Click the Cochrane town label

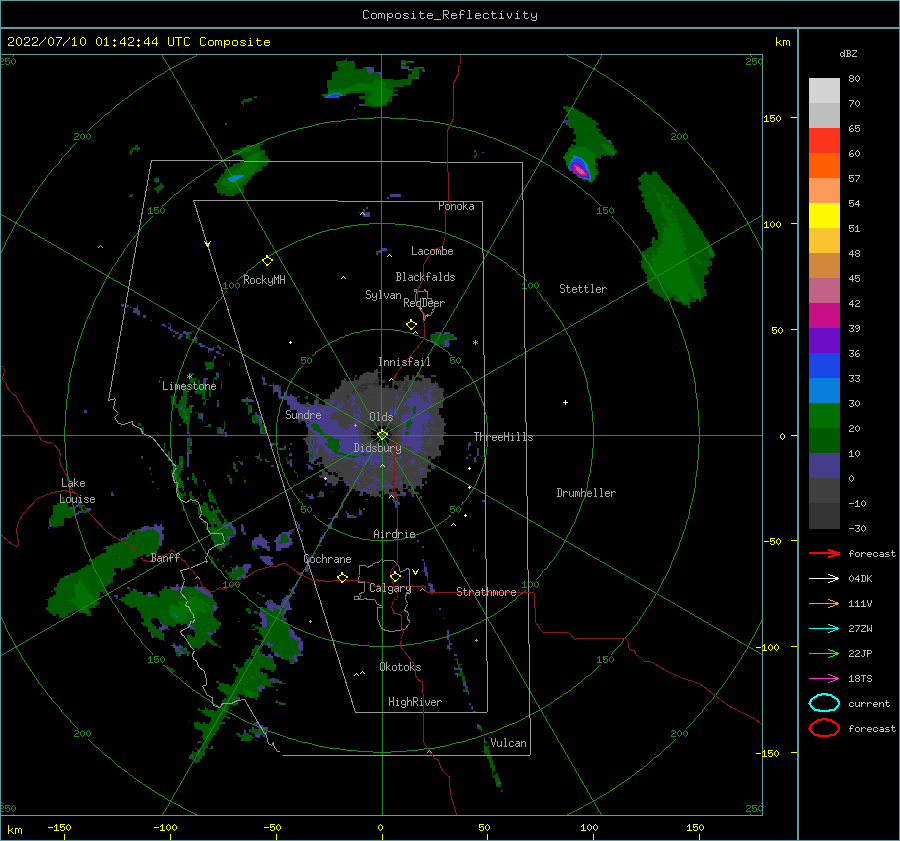coord(327,559)
